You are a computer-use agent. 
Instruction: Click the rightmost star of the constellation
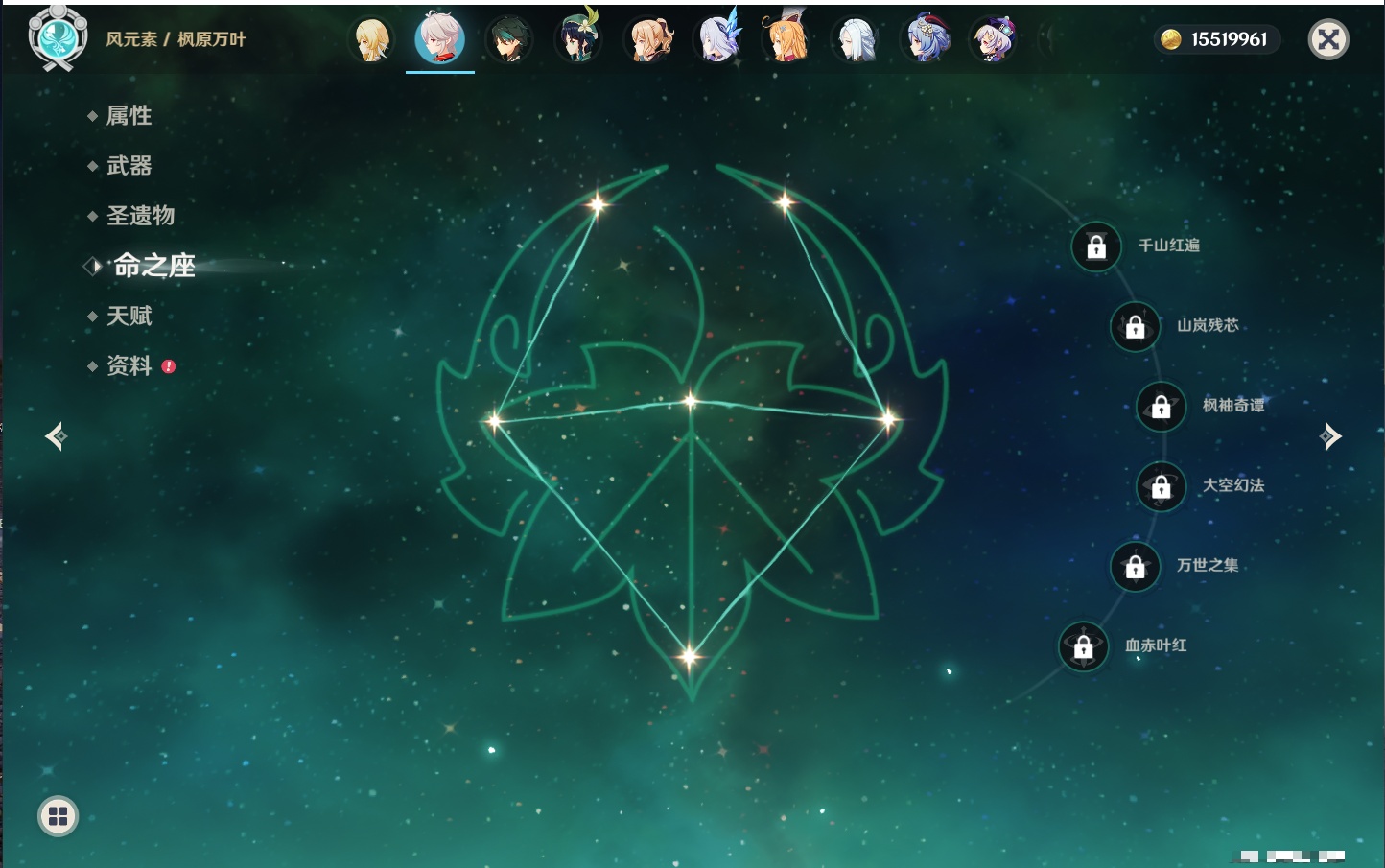click(888, 418)
